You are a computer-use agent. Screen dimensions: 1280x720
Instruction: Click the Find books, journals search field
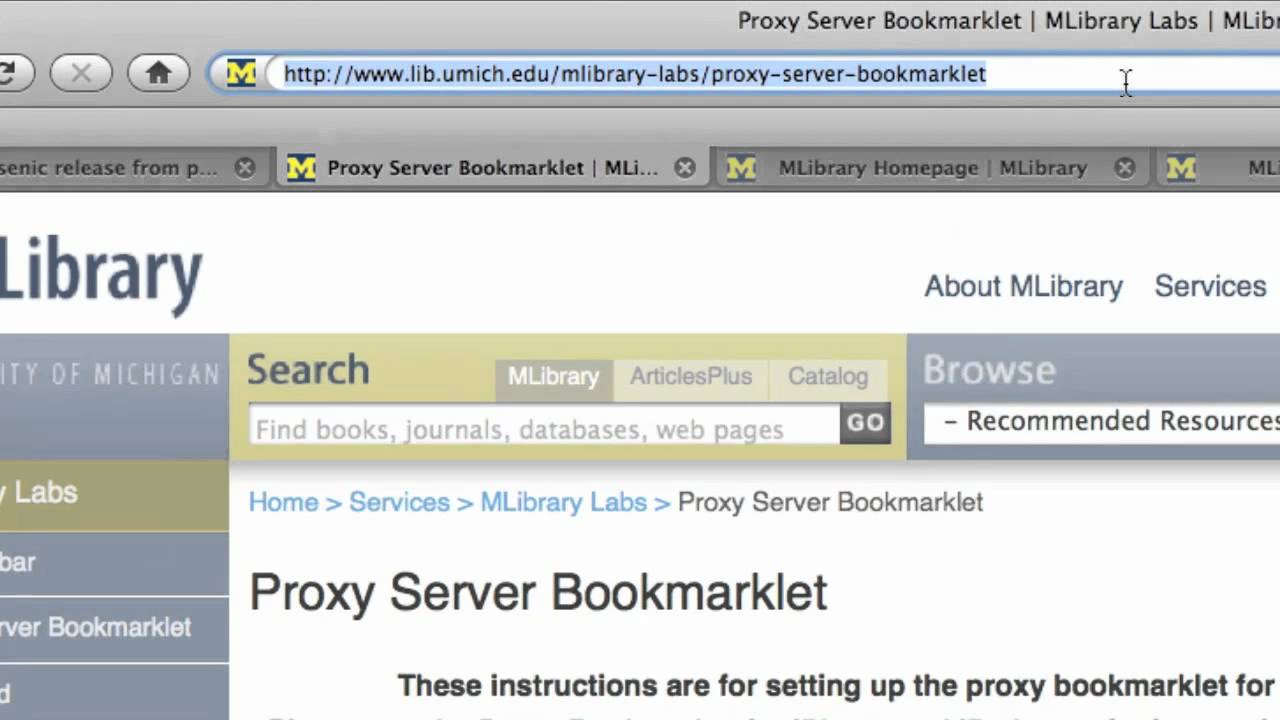pyautogui.click(x=544, y=425)
